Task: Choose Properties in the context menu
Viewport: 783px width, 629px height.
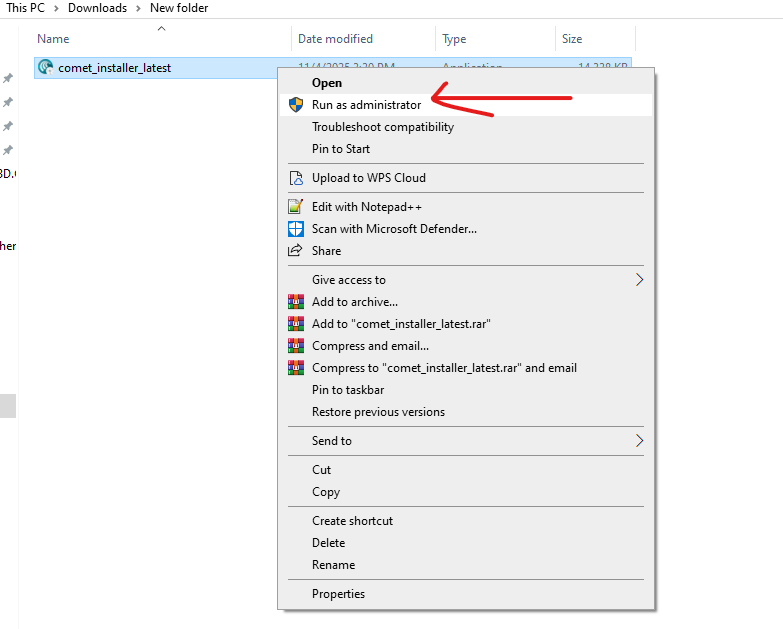Action: [338, 594]
